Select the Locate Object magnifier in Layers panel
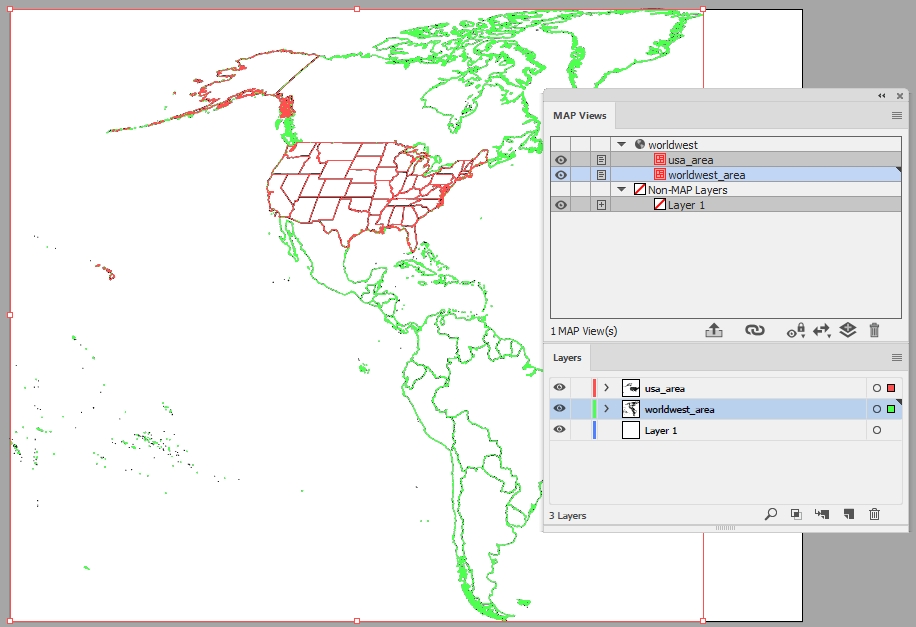The image size is (916, 627). tap(770, 514)
